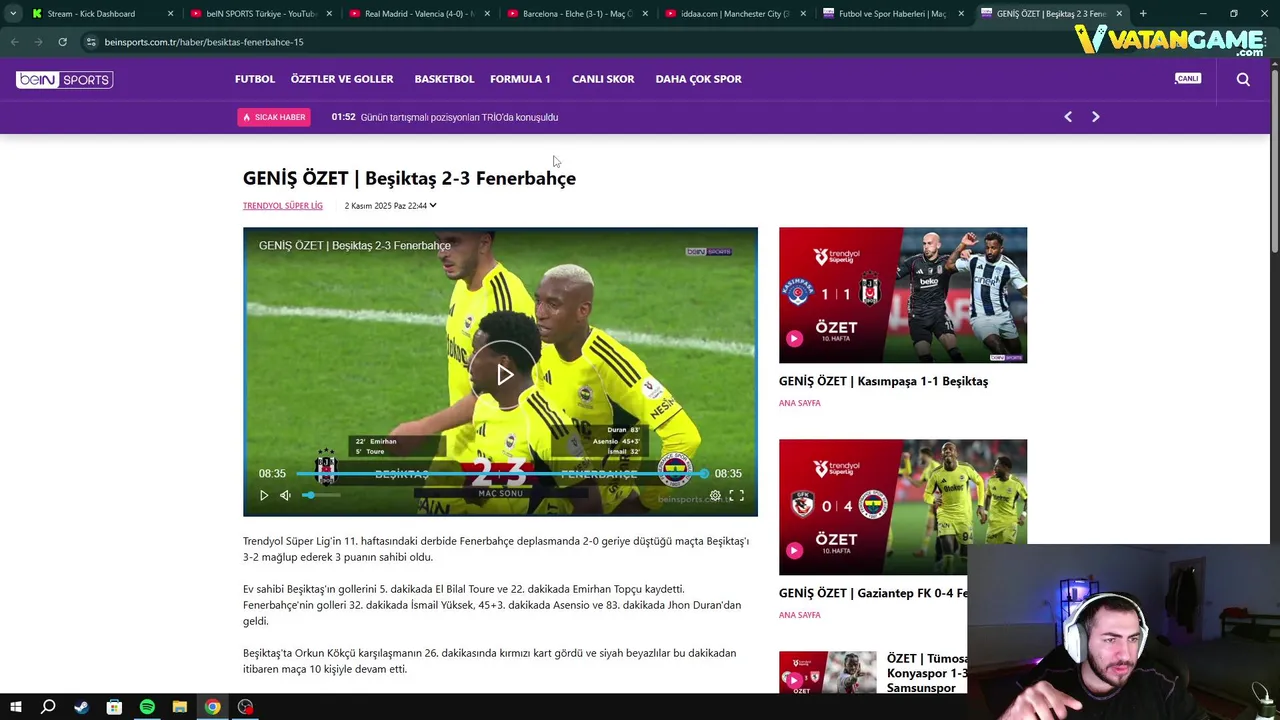Open the BASKETBOL menu
The height and width of the screenshot is (720, 1280).
click(444, 79)
